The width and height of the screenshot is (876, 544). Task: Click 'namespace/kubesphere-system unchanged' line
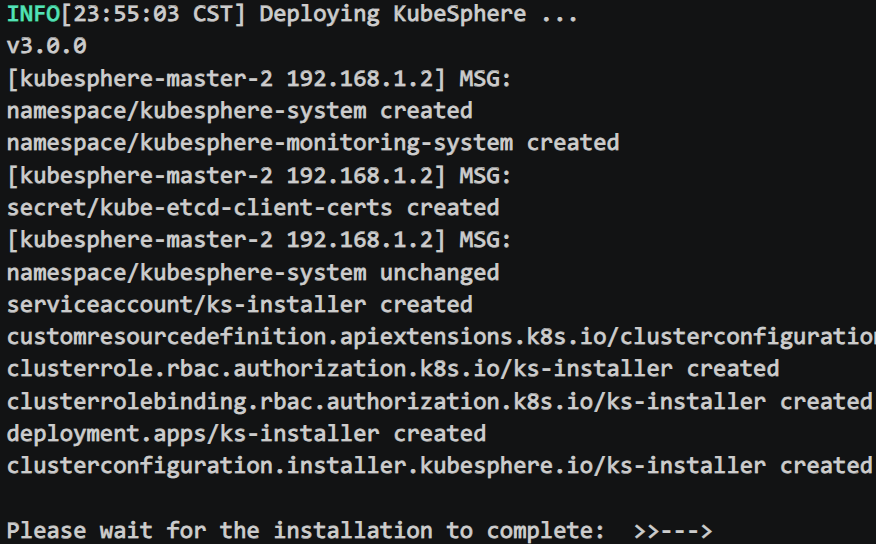point(253,273)
